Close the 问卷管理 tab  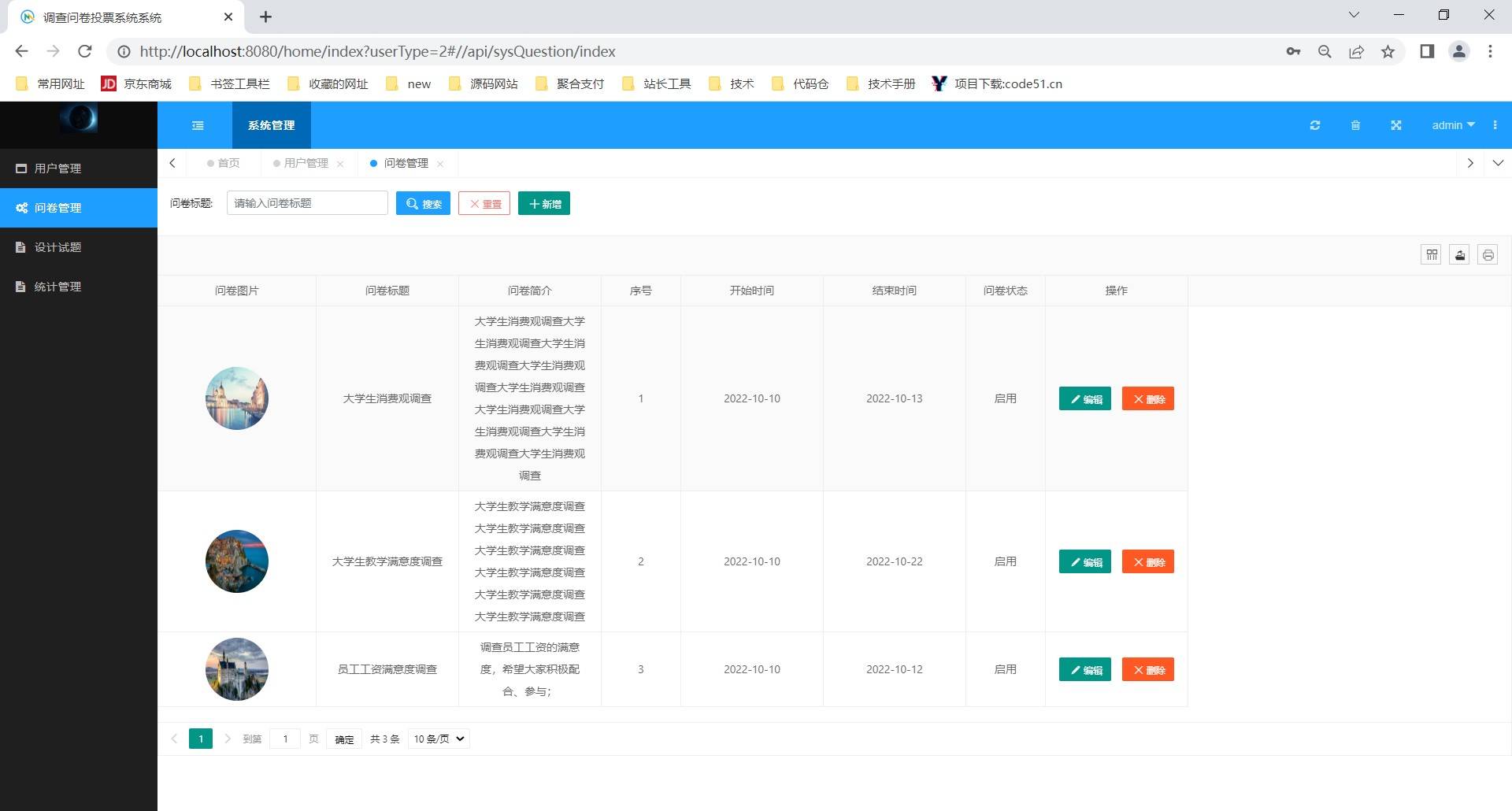pos(440,164)
